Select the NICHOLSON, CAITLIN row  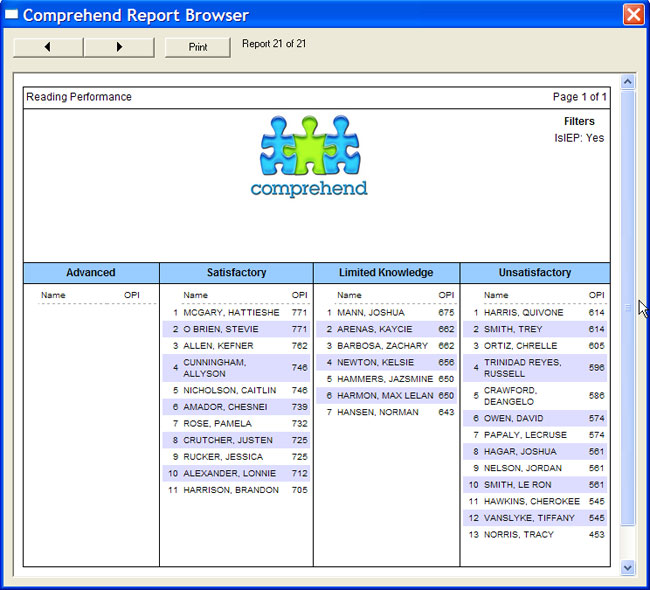point(236,390)
